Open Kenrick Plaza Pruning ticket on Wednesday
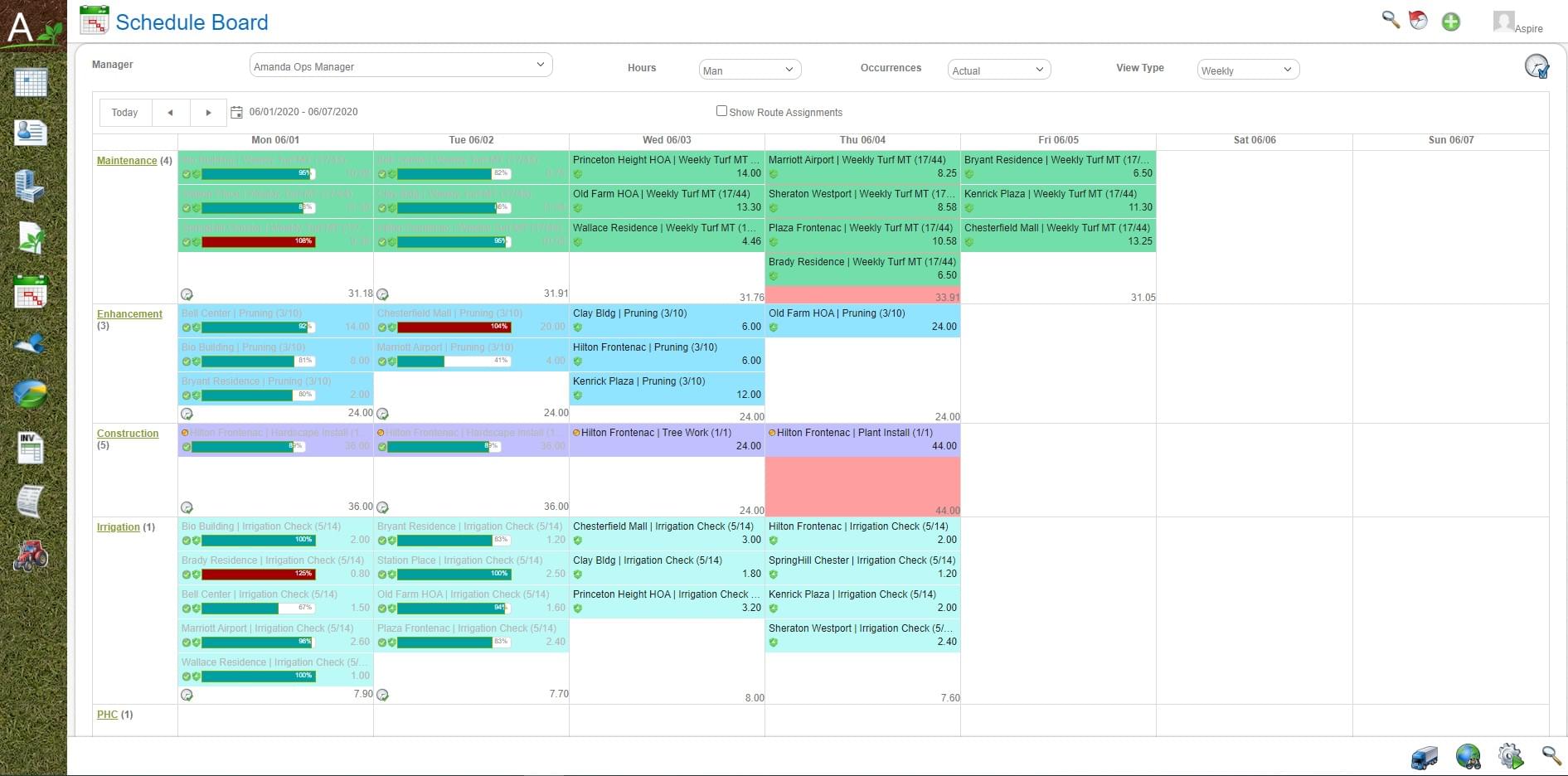This screenshot has height=776, width=1568. tap(667, 388)
